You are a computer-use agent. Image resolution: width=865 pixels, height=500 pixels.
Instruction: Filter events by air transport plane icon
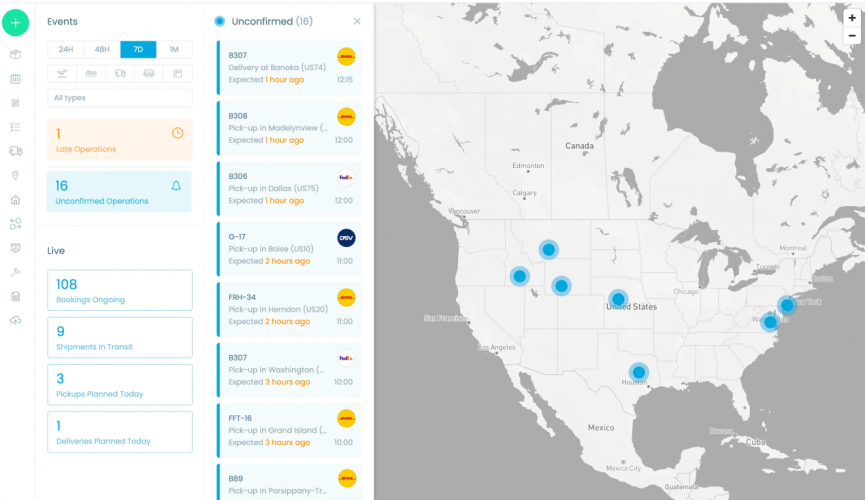click(x=62, y=73)
